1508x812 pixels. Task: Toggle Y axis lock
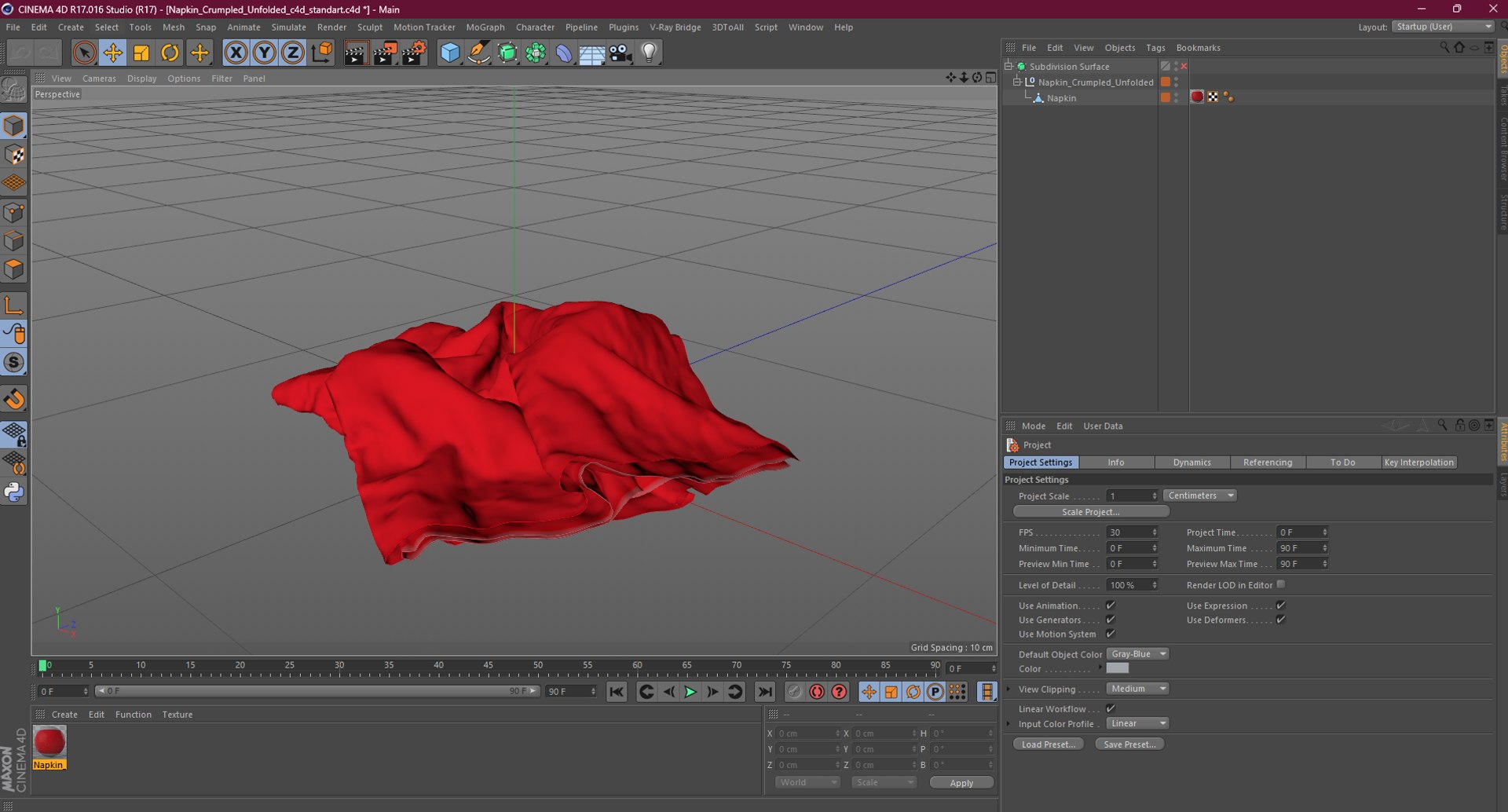point(265,53)
